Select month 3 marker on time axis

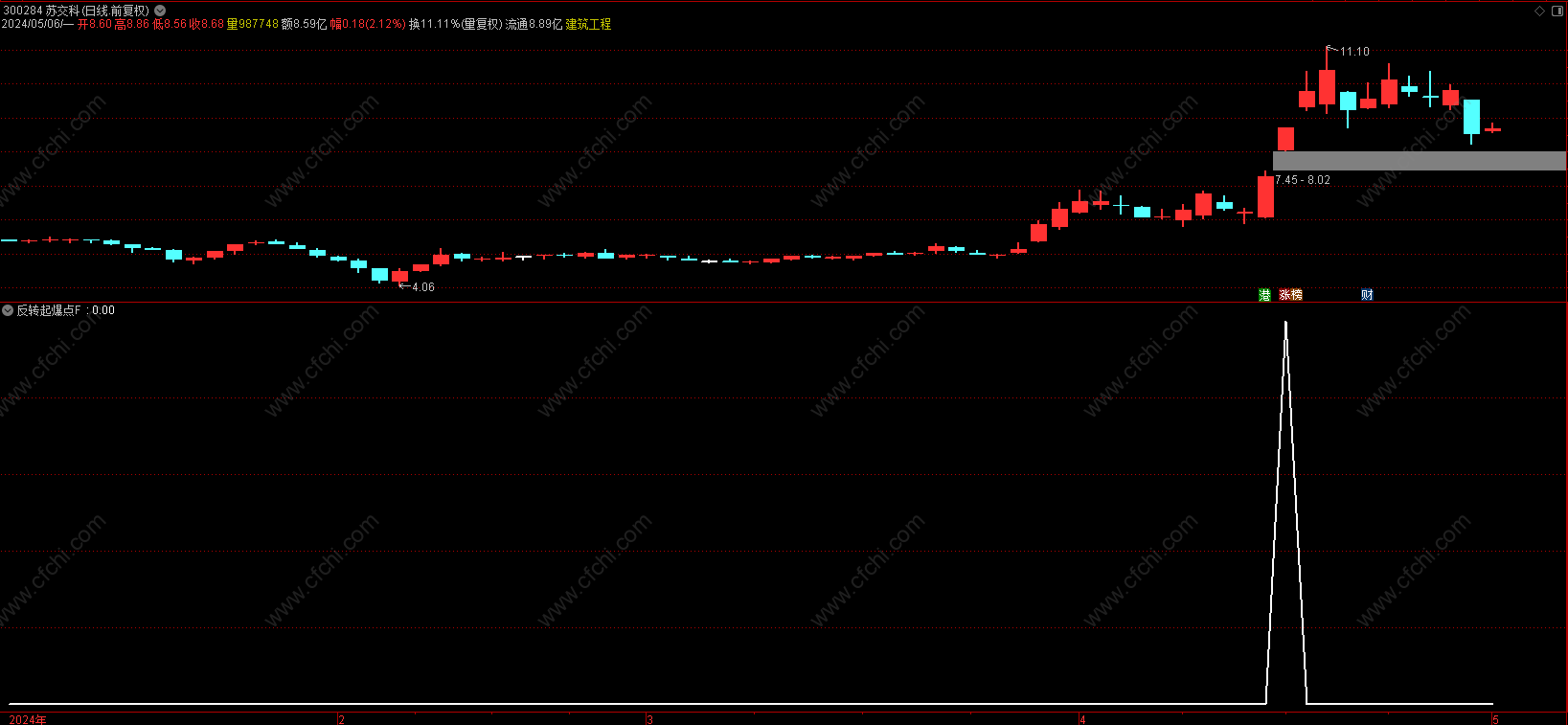click(649, 719)
